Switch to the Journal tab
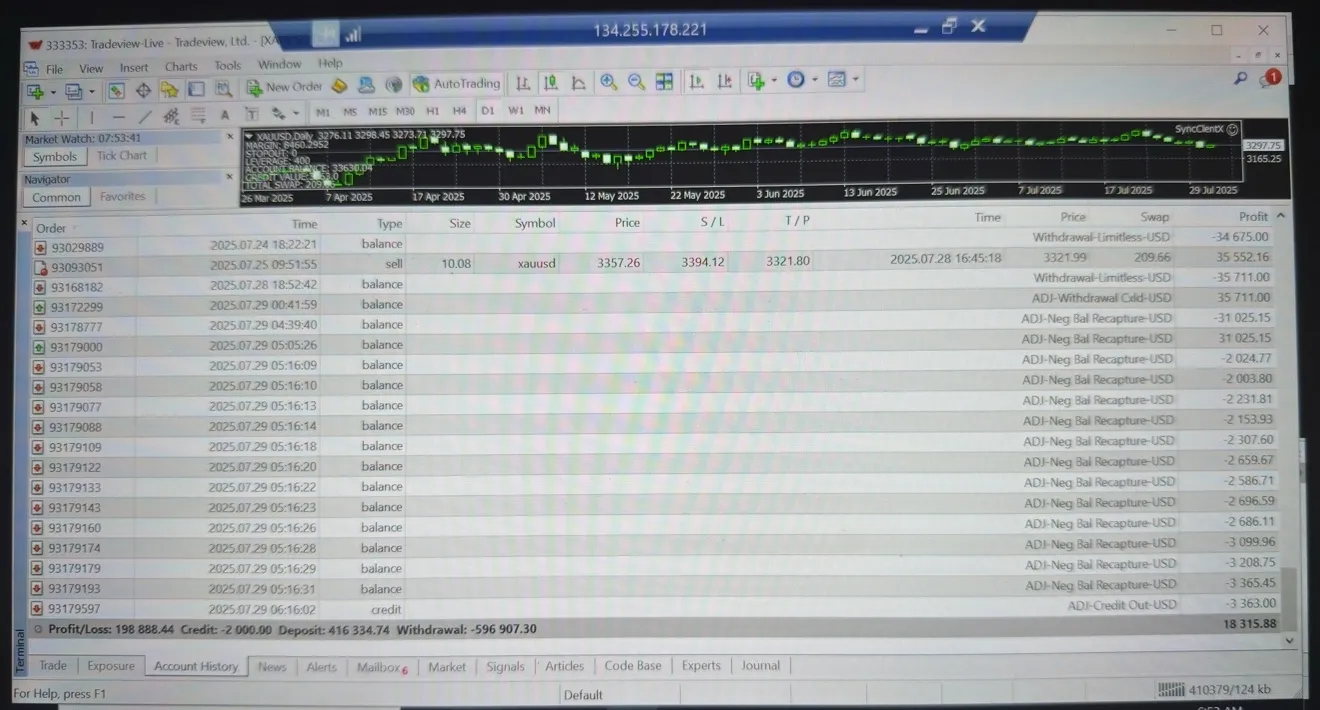The width and height of the screenshot is (1320, 710). point(760,665)
